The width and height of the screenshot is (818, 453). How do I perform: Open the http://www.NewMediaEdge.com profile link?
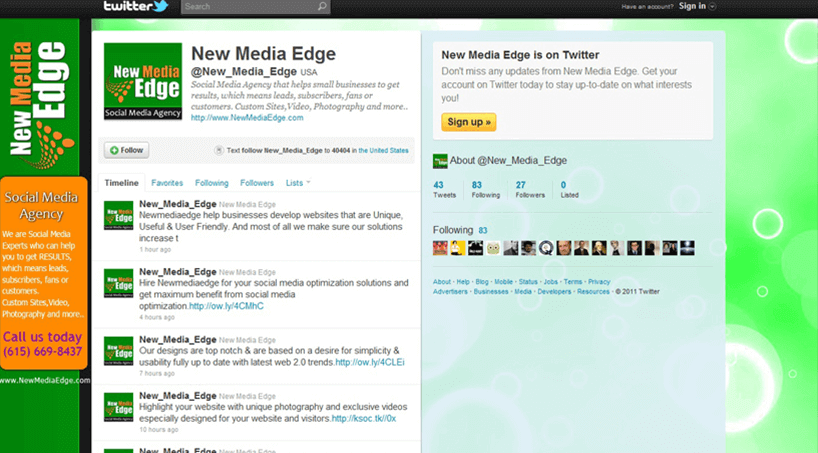(x=247, y=118)
